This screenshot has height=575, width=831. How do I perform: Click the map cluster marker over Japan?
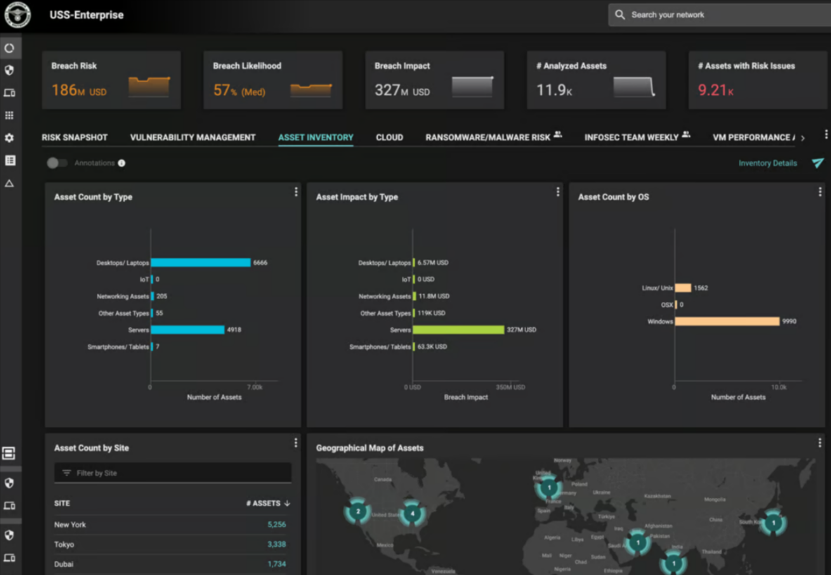pos(773,523)
